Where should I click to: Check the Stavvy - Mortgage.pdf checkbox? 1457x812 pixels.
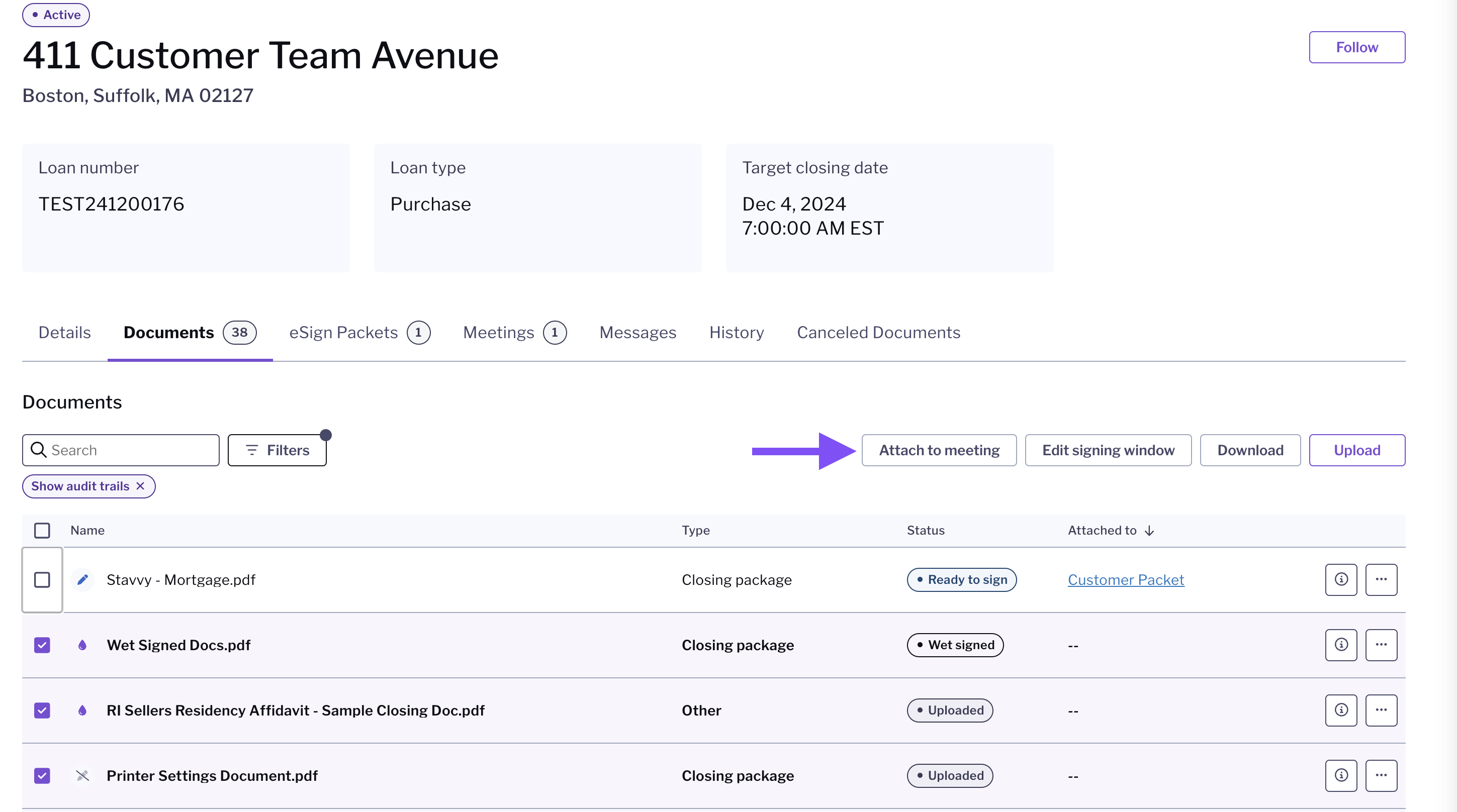click(42, 579)
